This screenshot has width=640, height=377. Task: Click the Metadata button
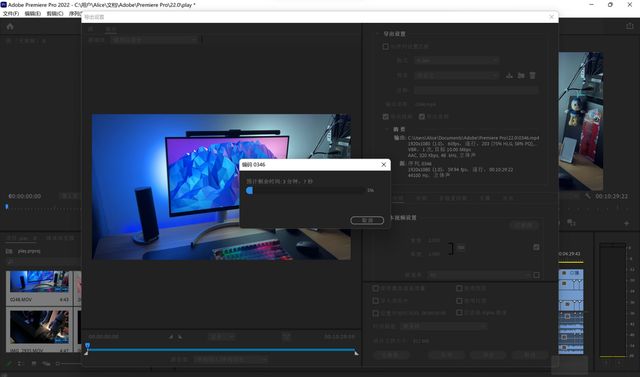391,355
